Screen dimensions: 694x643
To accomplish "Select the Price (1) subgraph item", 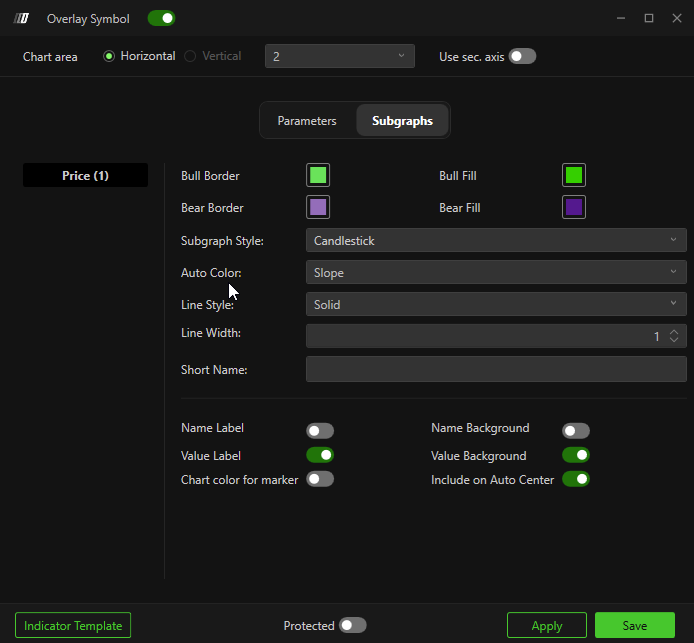I will (85, 176).
